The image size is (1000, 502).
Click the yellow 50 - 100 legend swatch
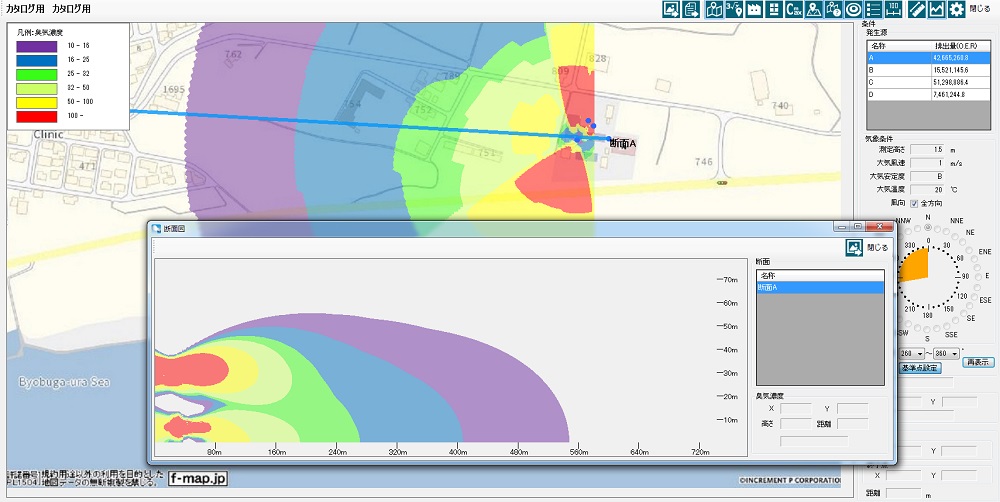tap(36, 102)
